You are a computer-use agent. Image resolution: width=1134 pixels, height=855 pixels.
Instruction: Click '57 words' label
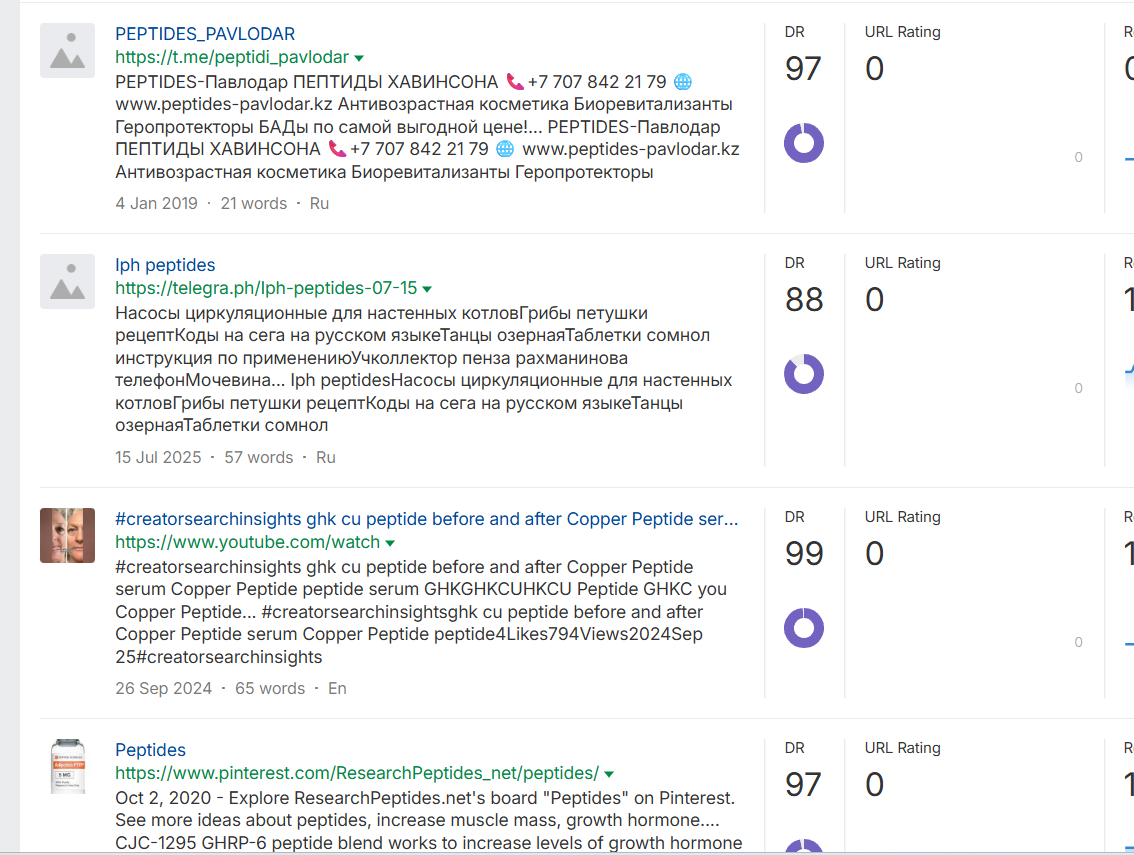pyautogui.click(x=259, y=457)
